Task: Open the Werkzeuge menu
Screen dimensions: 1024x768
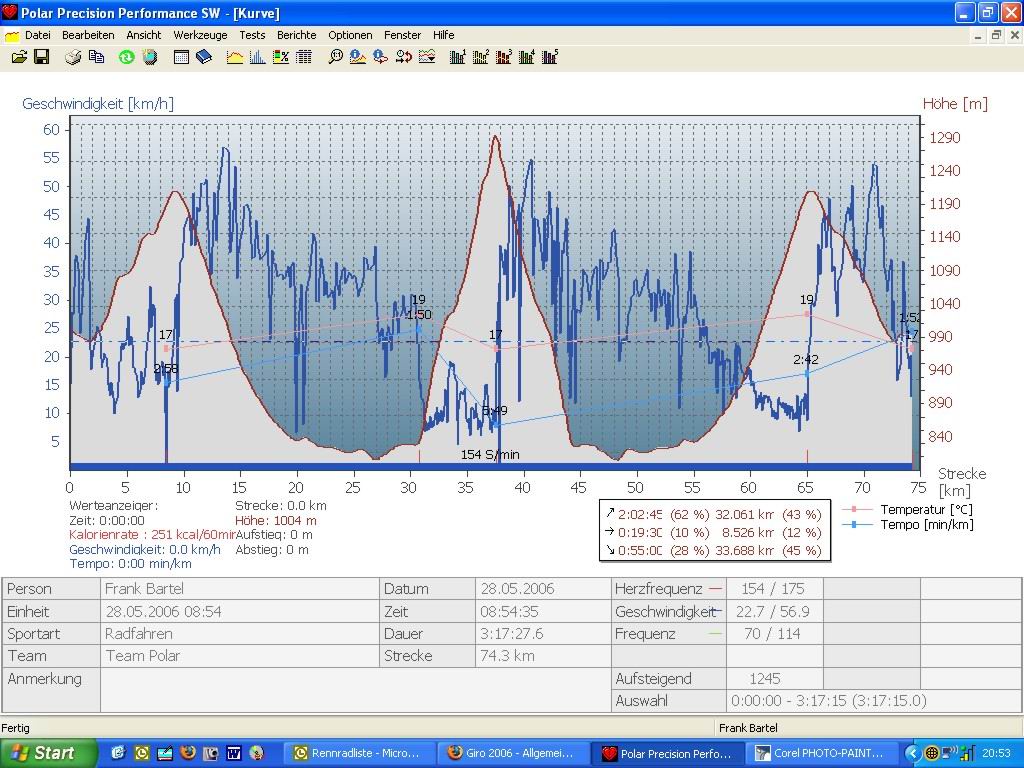Action: pos(200,35)
